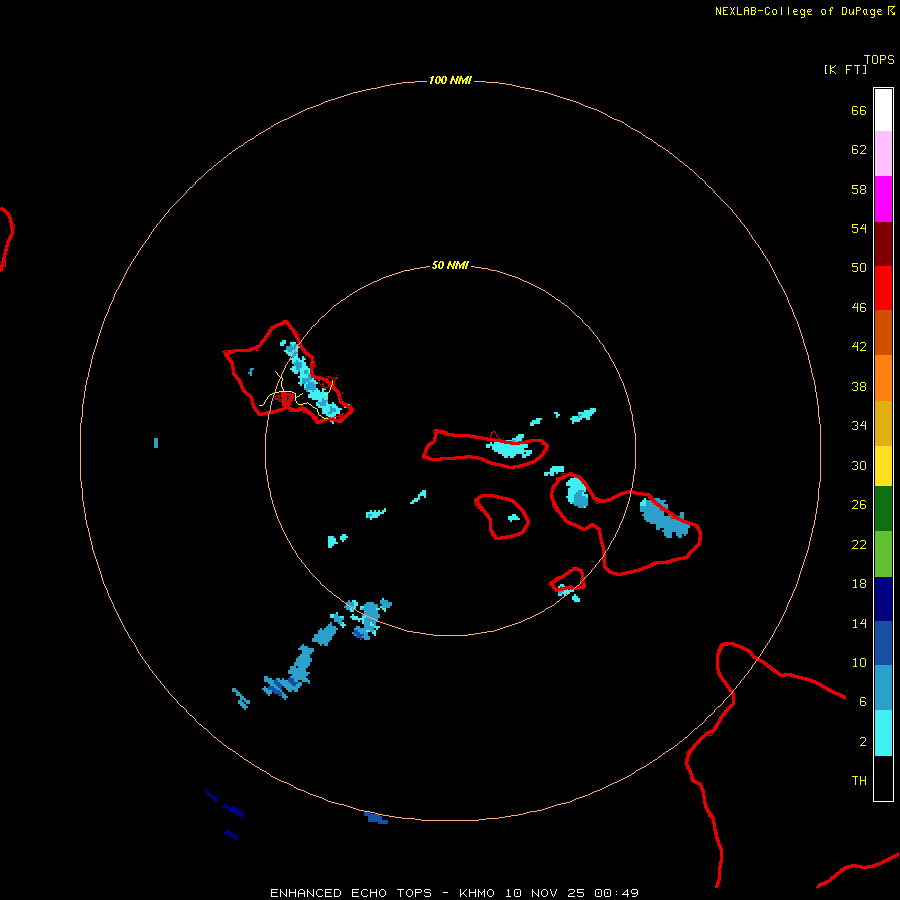Click the NEXLAB-College of DuPage text
Screen dimensions: 900x900
(x=798, y=11)
